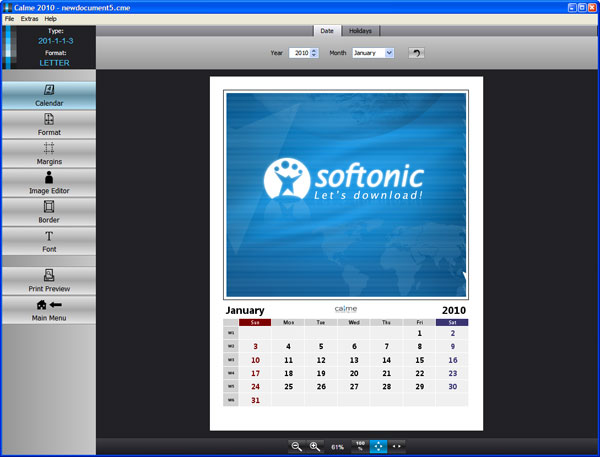600x457 pixels.
Task: Click the zoom out magnifier
Action: pos(296,446)
